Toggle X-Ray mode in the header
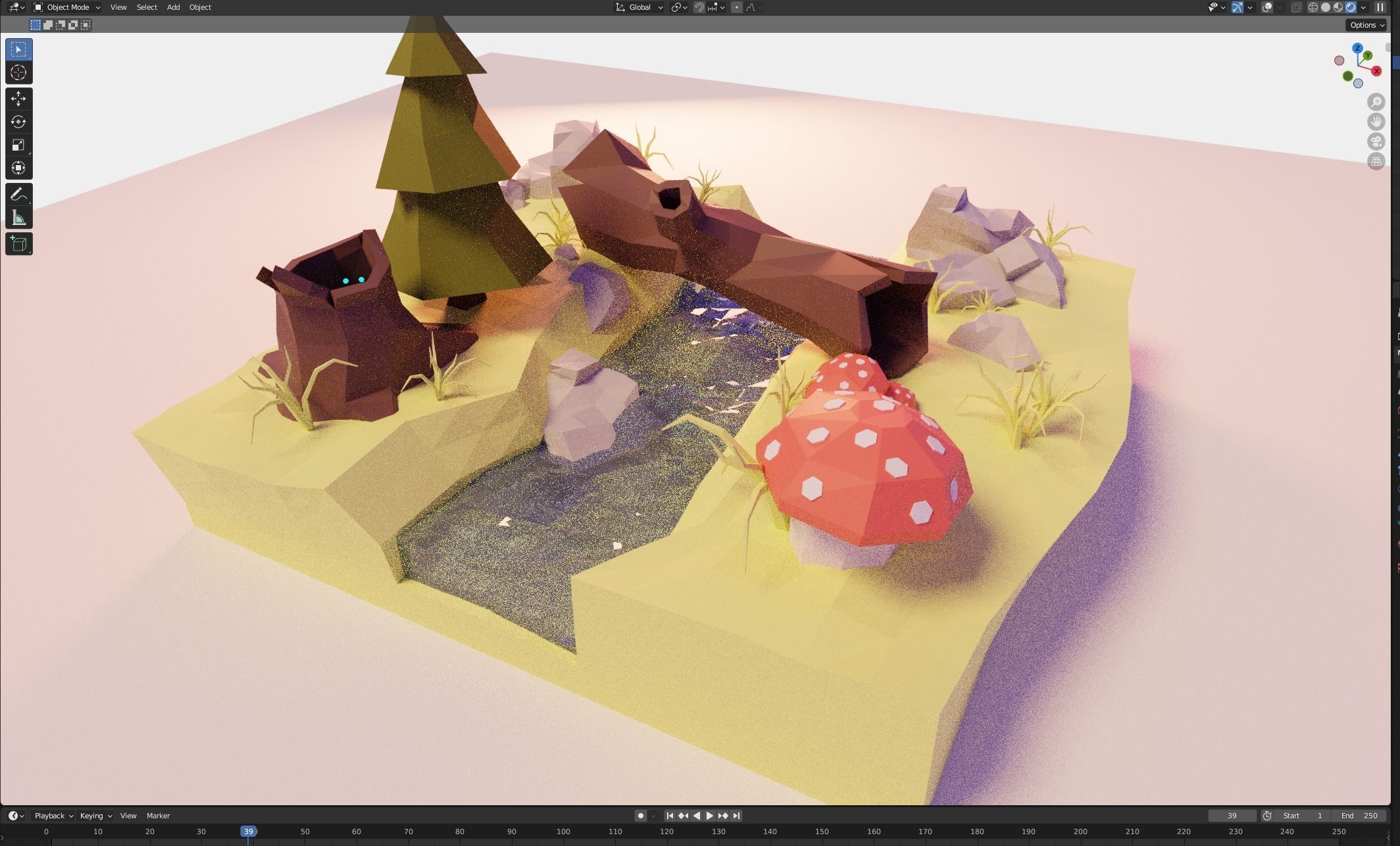The width and height of the screenshot is (1400, 846). [x=1296, y=7]
